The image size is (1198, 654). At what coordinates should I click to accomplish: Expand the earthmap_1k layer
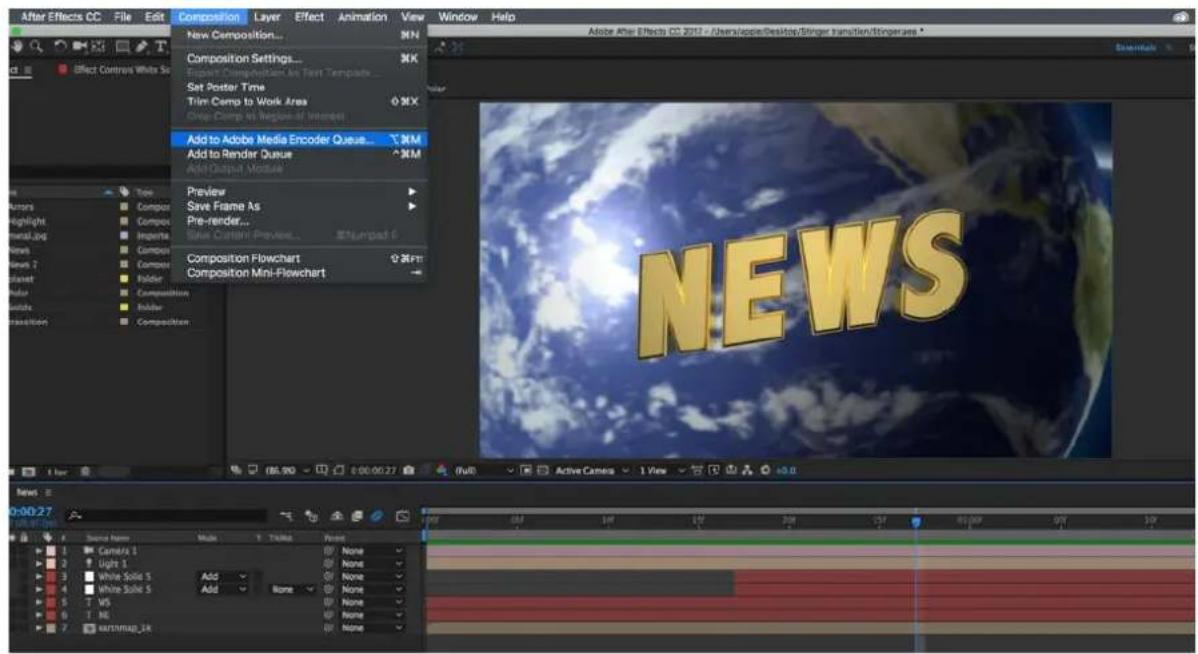click(x=39, y=628)
